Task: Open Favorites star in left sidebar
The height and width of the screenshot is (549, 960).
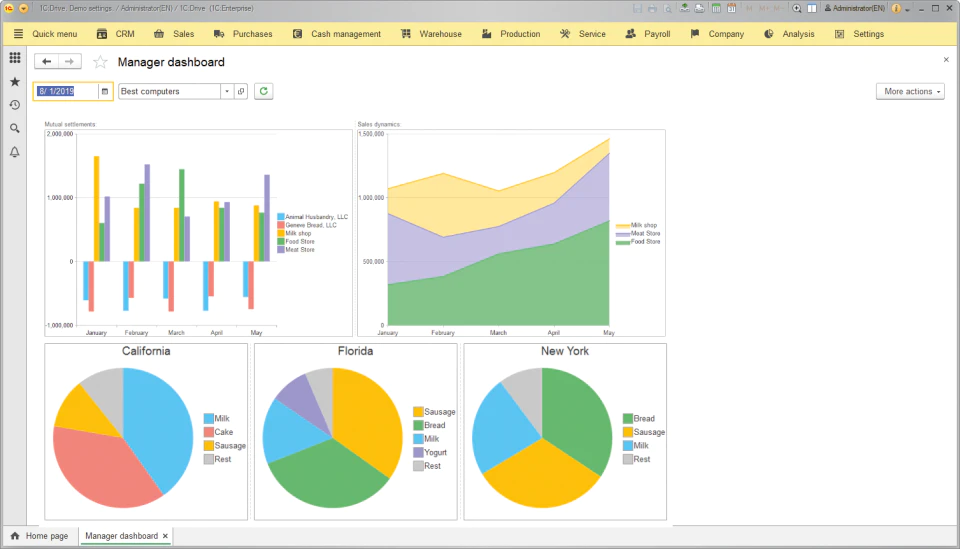Action: (15, 81)
